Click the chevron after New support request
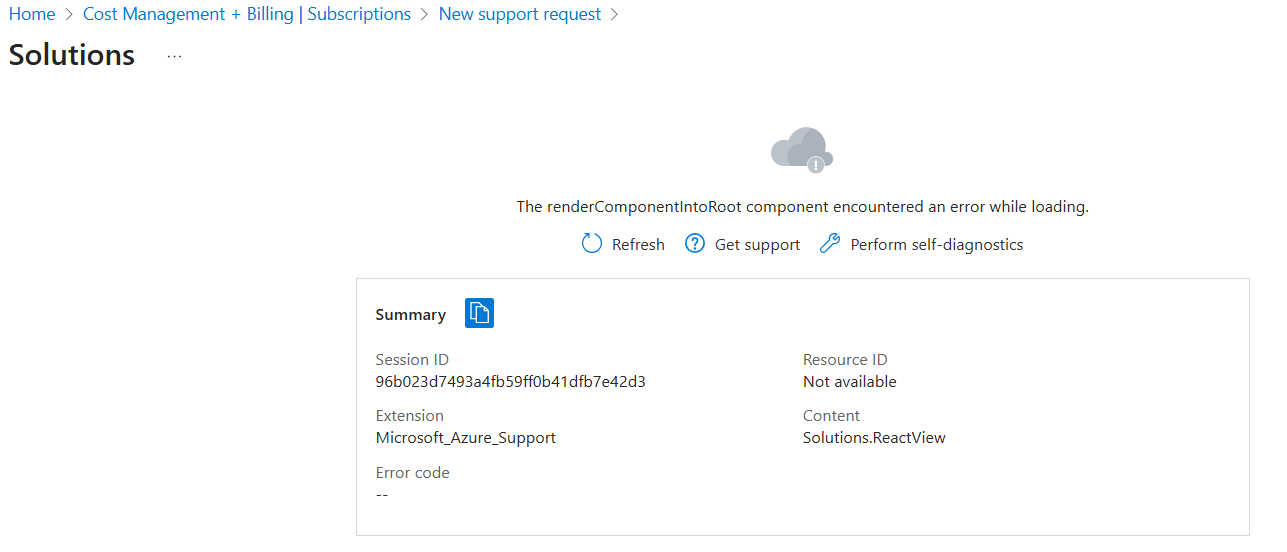This screenshot has height=552, width=1287. tap(615, 15)
